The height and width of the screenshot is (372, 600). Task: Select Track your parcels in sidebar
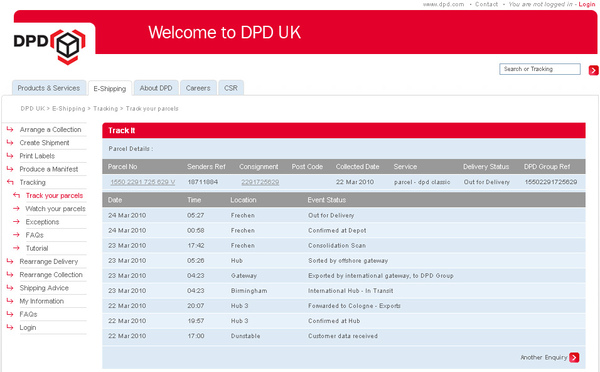tap(54, 196)
